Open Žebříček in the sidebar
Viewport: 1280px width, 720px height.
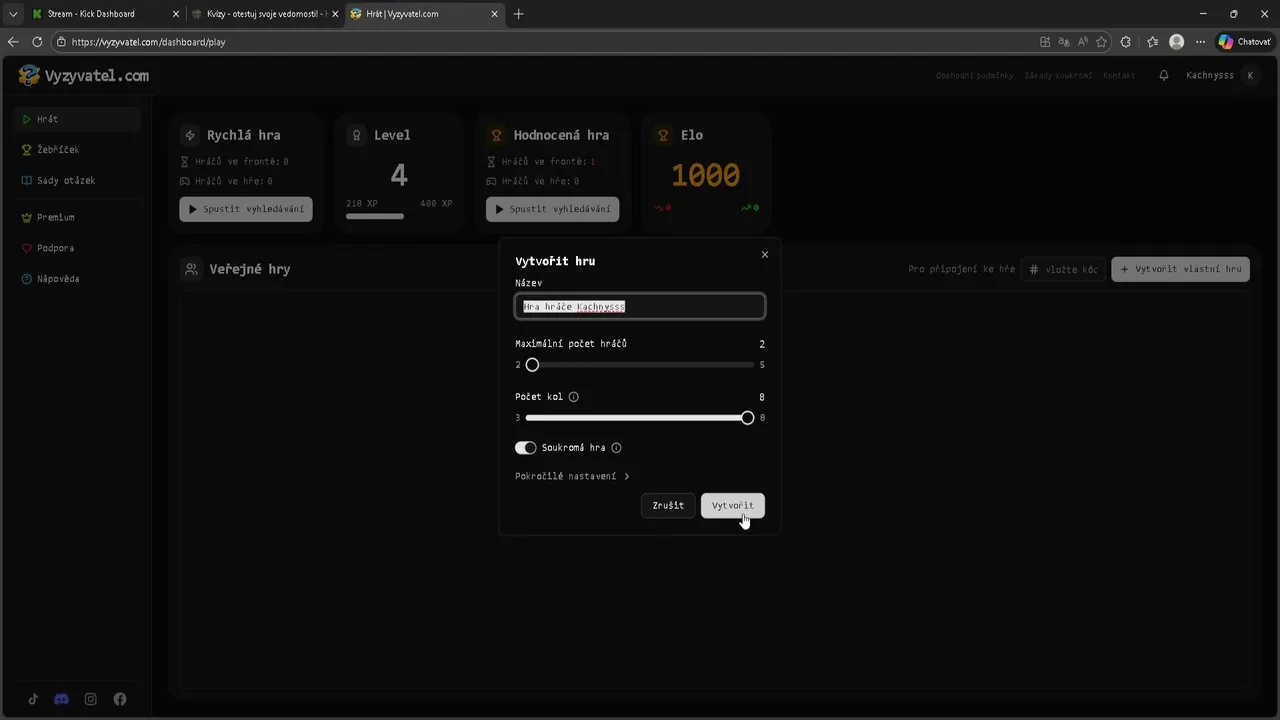tap(76, 150)
